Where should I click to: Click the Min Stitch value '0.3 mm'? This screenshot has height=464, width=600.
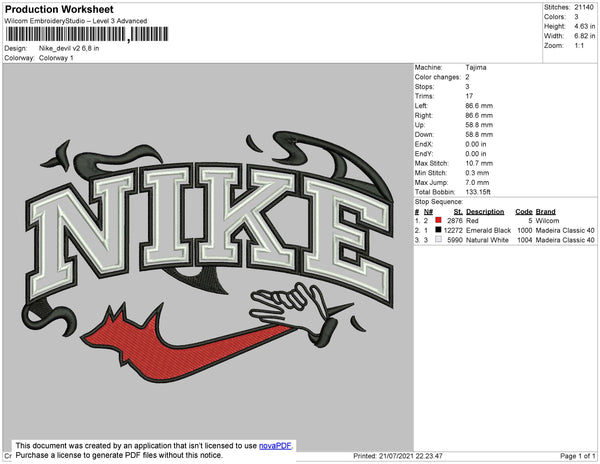[477, 173]
